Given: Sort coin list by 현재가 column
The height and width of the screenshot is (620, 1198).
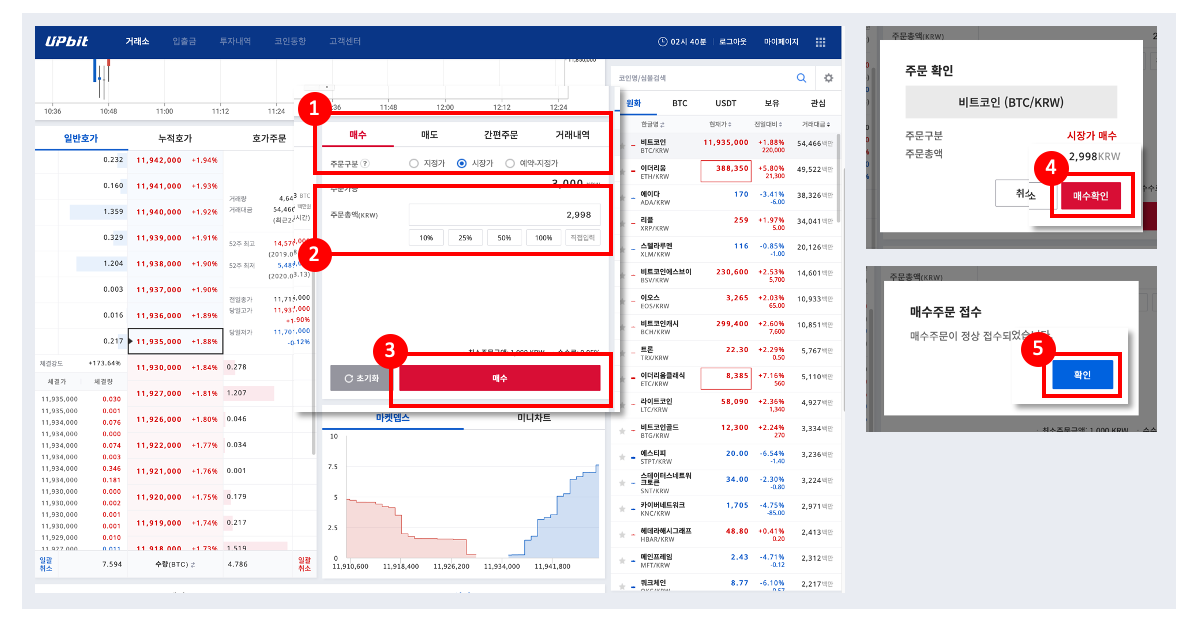Looking at the screenshot, I should [x=720, y=125].
